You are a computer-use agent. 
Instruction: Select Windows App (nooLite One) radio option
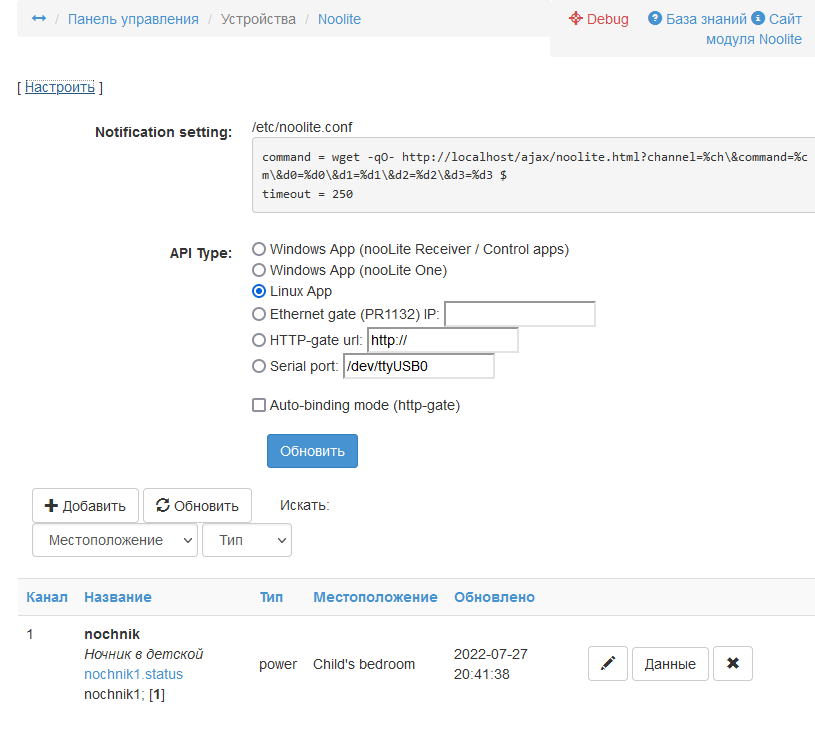pyautogui.click(x=259, y=270)
